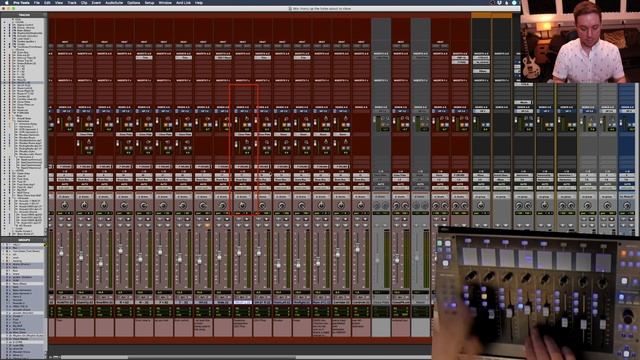Click the volume fader above the highlighted track name
This screenshot has height=360, width=640.
tap(239, 253)
